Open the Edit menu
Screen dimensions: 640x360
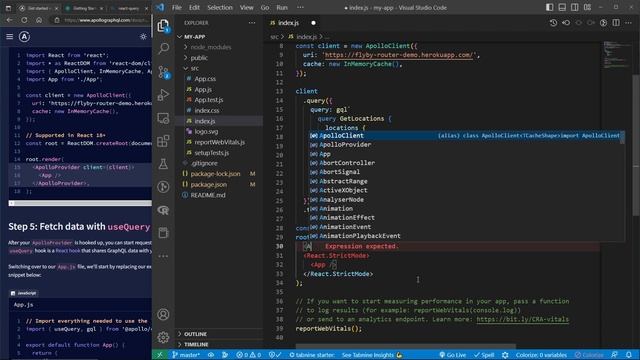(x=194, y=7)
